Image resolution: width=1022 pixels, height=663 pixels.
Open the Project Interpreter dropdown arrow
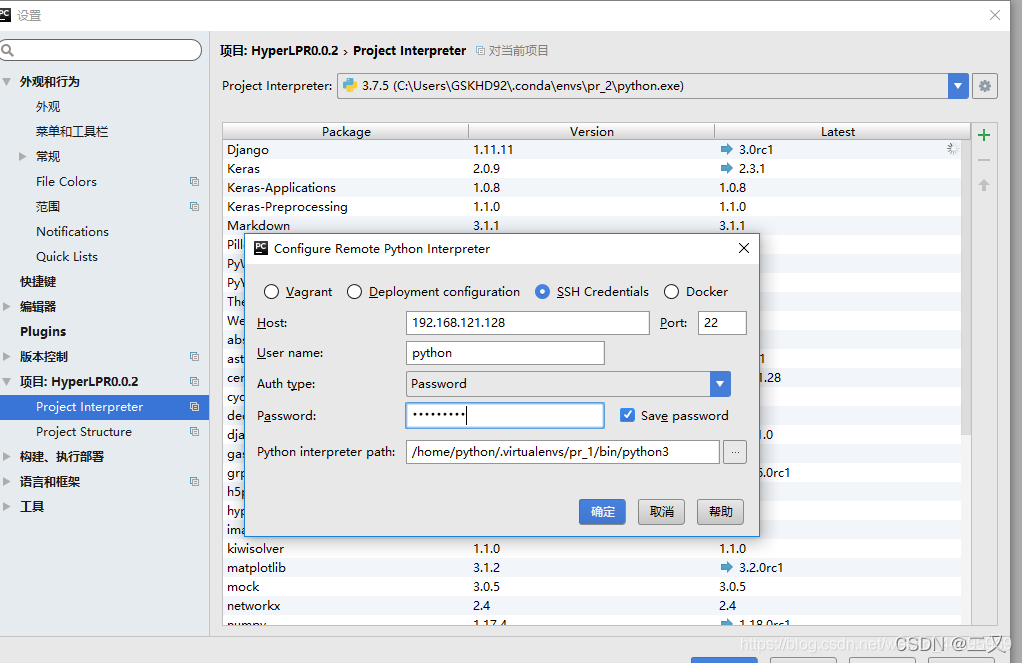pos(957,86)
